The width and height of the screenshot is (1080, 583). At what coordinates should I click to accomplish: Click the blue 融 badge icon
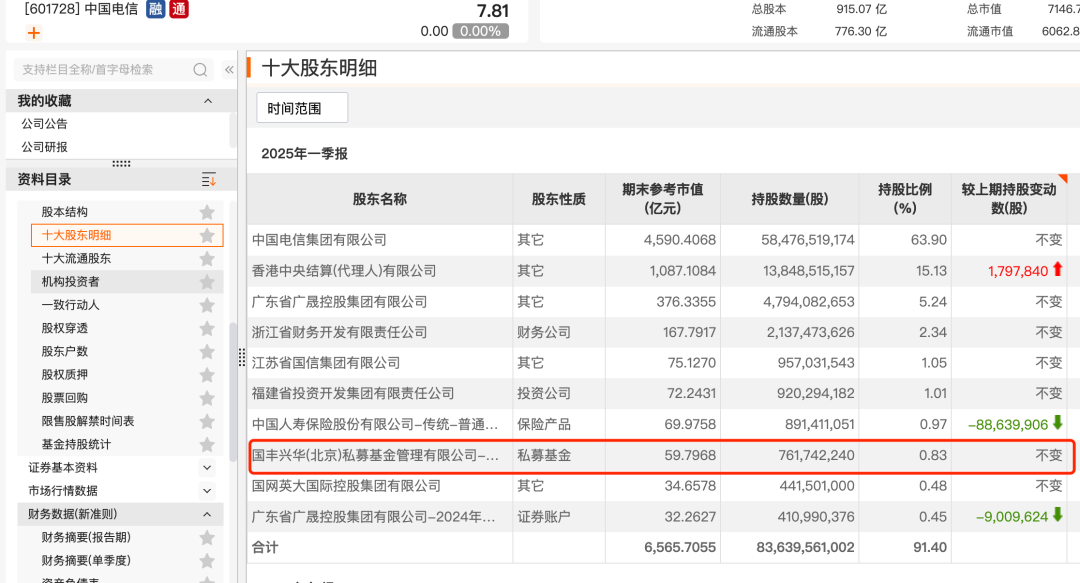[x=156, y=9]
